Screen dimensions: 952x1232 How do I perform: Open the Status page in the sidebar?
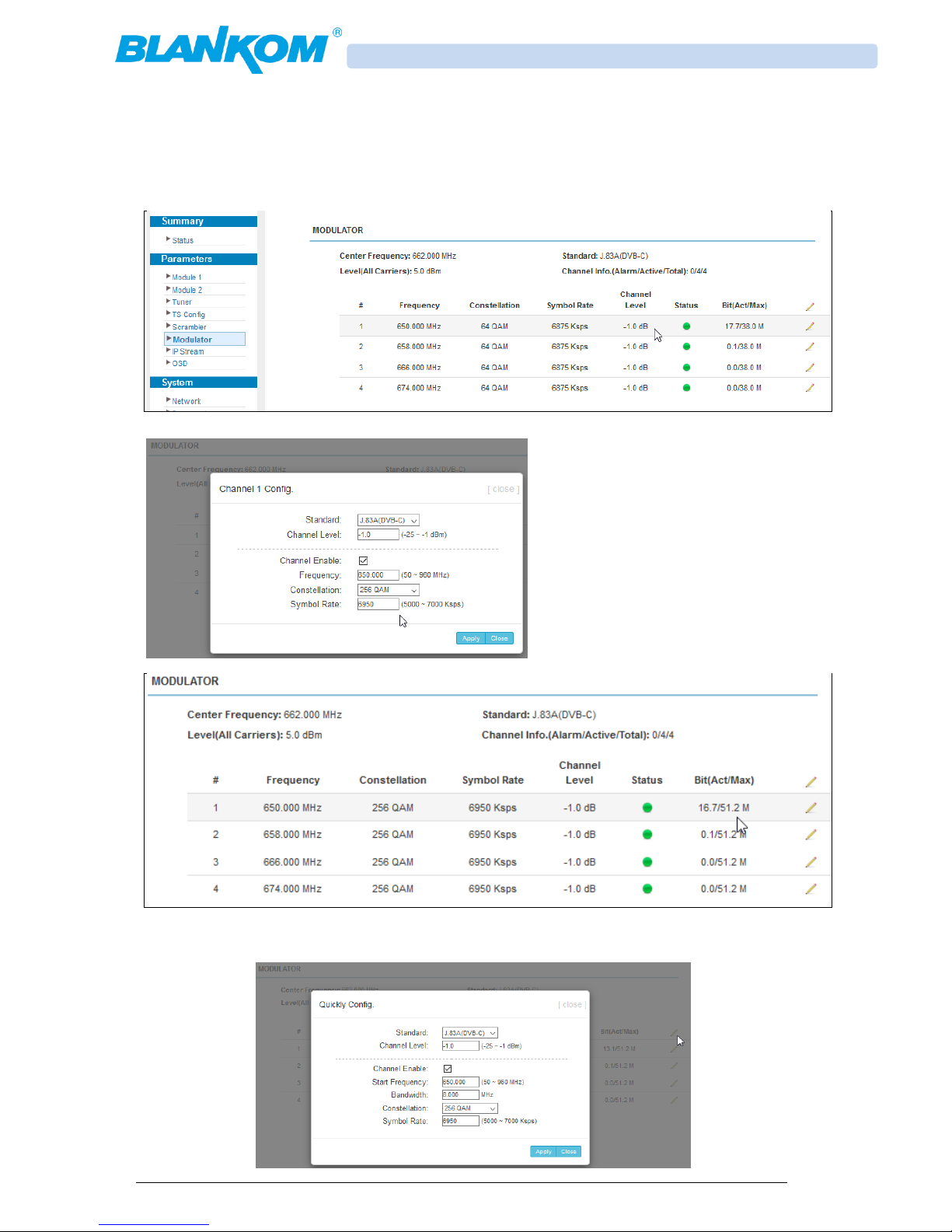(183, 241)
